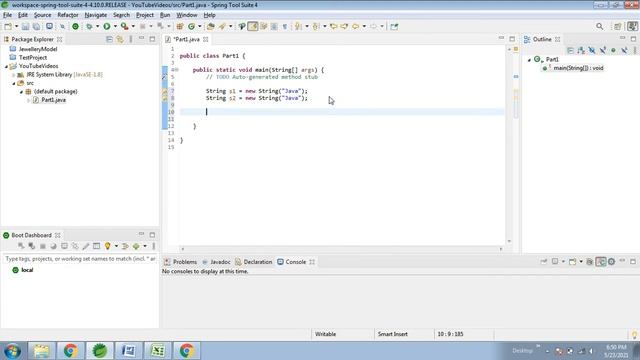Open the Open Perspective icon

click(618, 27)
